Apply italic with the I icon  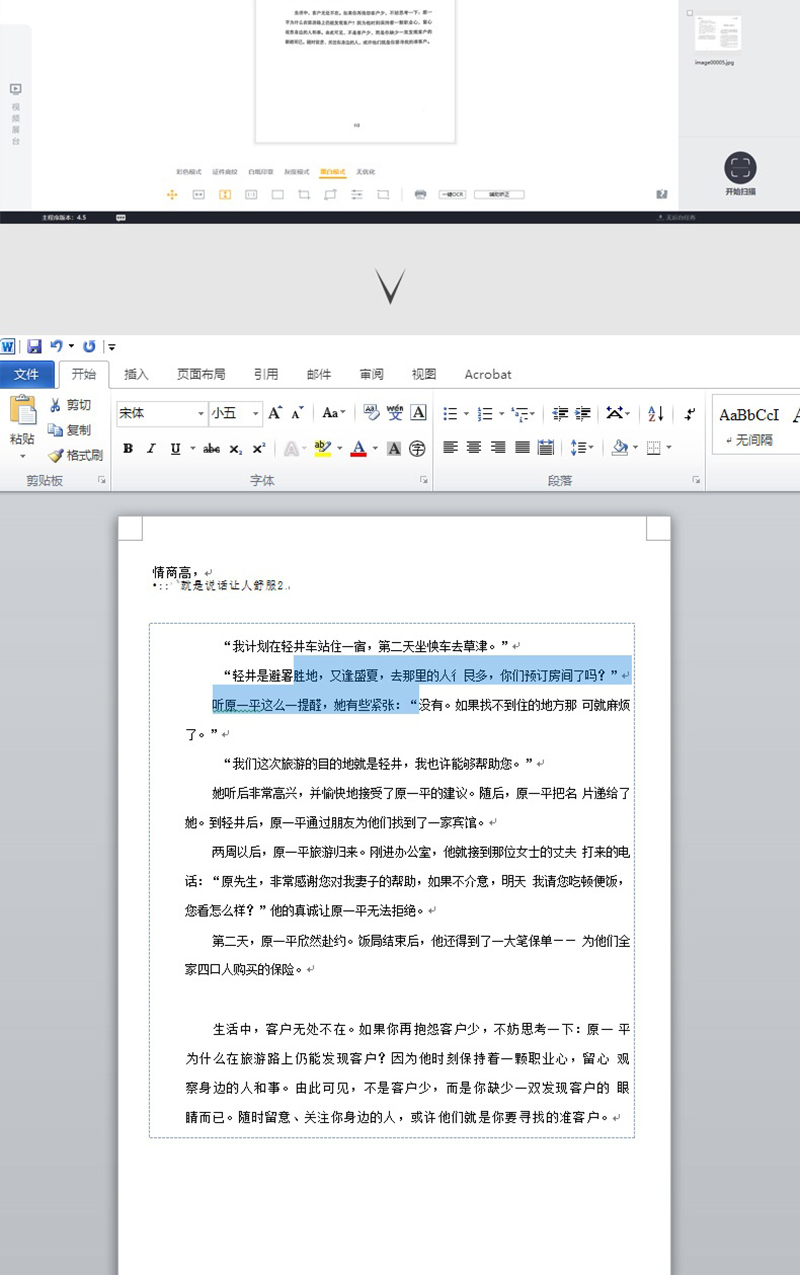coord(151,449)
